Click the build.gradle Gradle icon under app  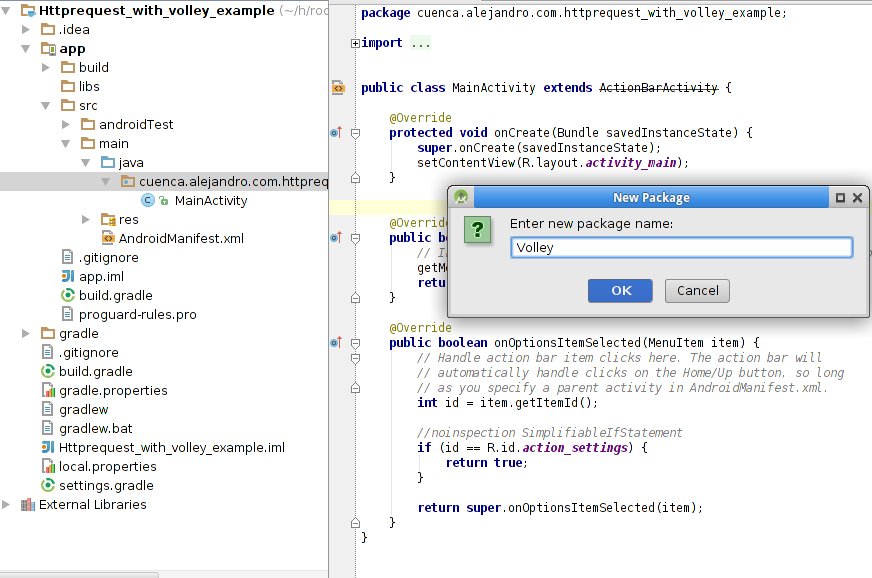(x=68, y=295)
